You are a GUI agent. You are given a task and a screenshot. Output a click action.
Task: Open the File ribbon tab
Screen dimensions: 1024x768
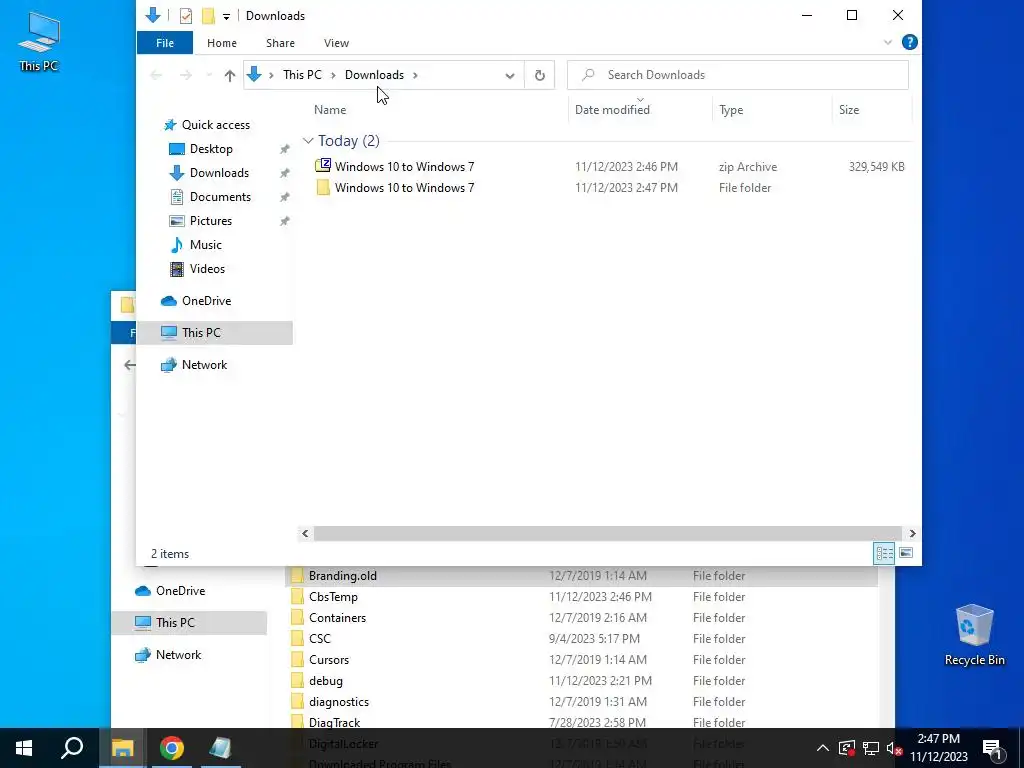coord(165,43)
